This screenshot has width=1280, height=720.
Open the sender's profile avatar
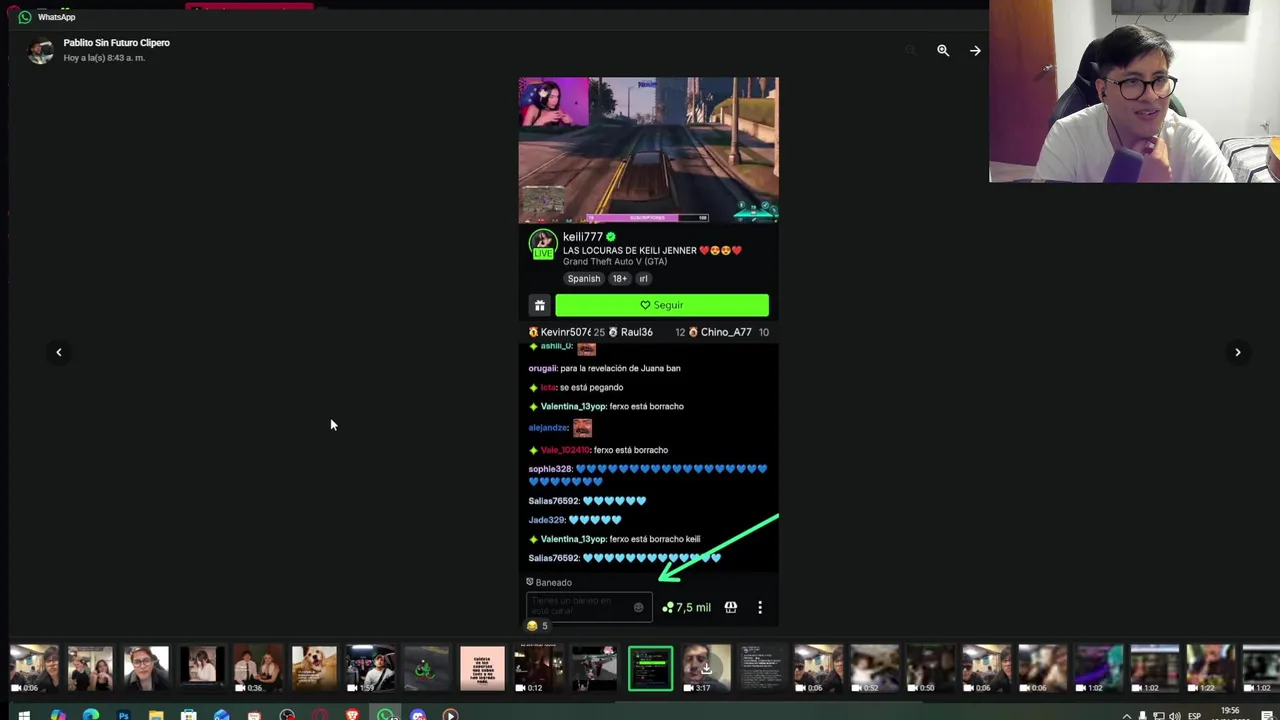click(40, 51)
